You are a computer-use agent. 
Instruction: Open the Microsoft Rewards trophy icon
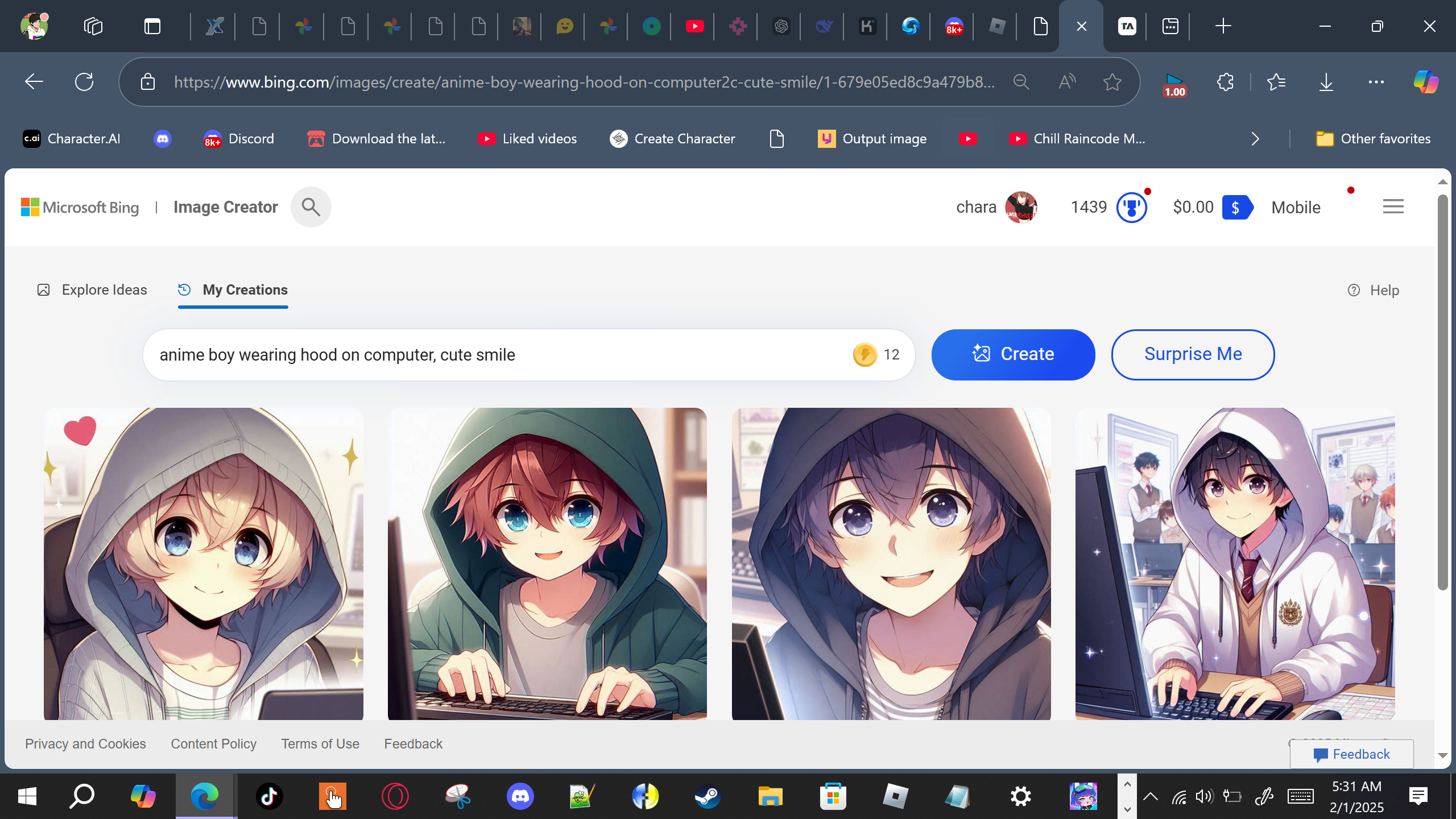[1131, 208]
